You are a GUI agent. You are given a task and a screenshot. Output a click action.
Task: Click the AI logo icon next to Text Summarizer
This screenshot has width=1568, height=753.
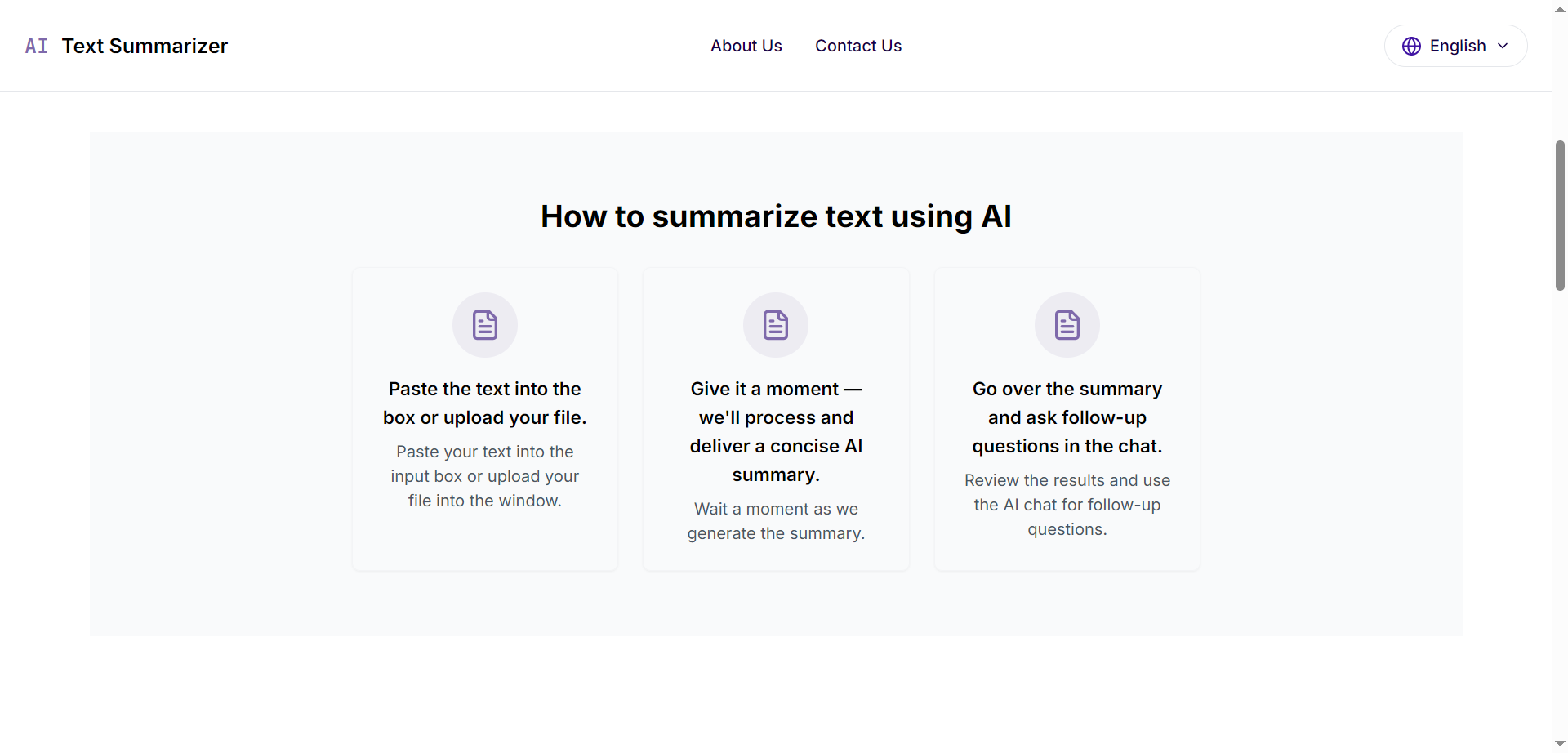pos(36,46)
